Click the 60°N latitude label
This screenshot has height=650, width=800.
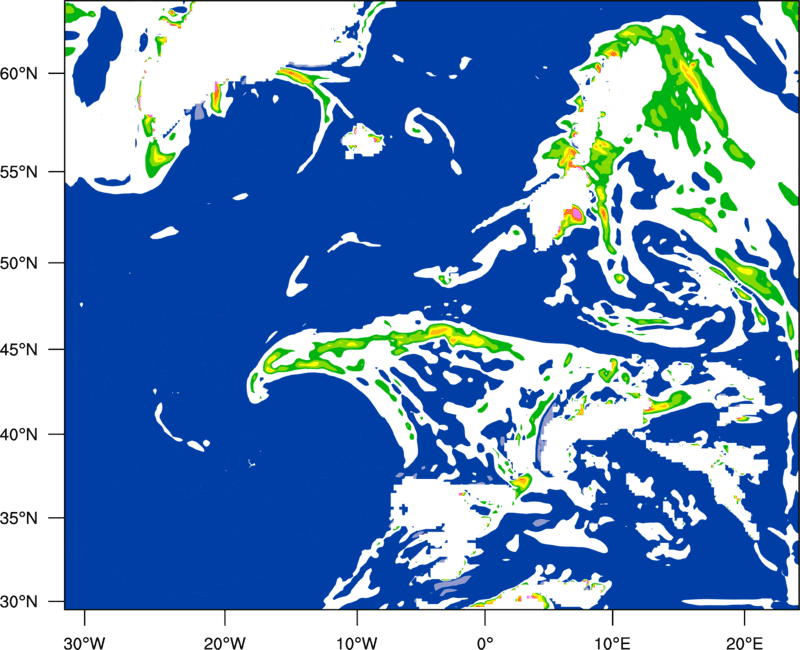tap(19, 73)
